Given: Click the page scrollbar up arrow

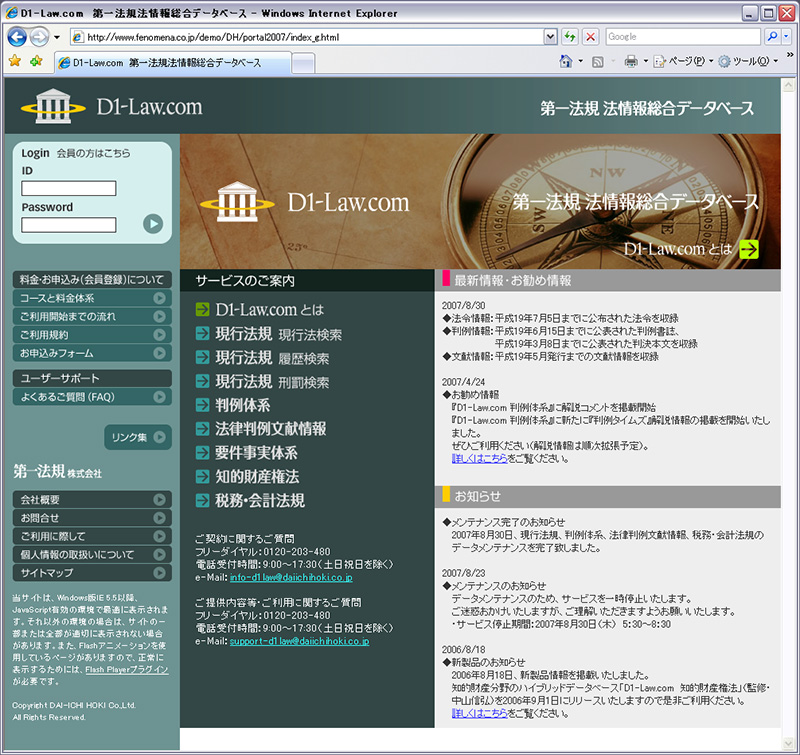Looking at the screenshot, I should click(789, 85).
